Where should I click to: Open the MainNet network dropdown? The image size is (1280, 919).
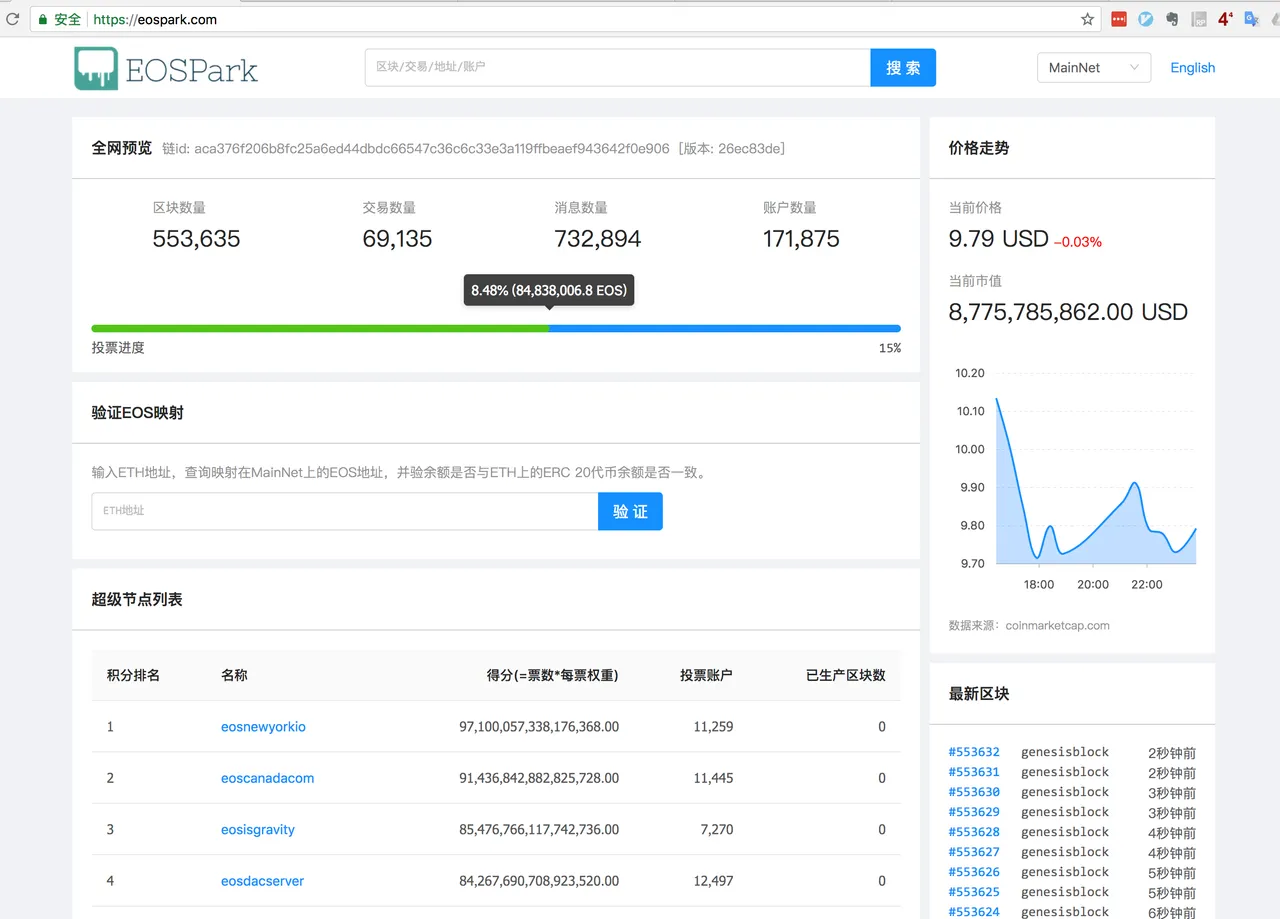(x=1094, y=68)
